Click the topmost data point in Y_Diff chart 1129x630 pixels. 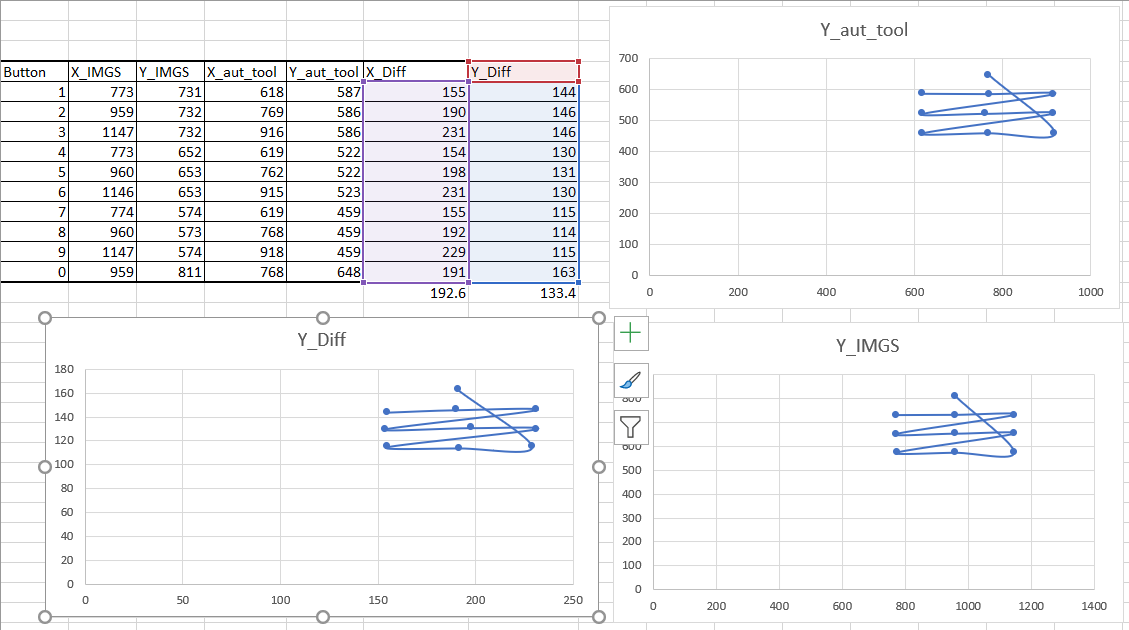(458, 388)
